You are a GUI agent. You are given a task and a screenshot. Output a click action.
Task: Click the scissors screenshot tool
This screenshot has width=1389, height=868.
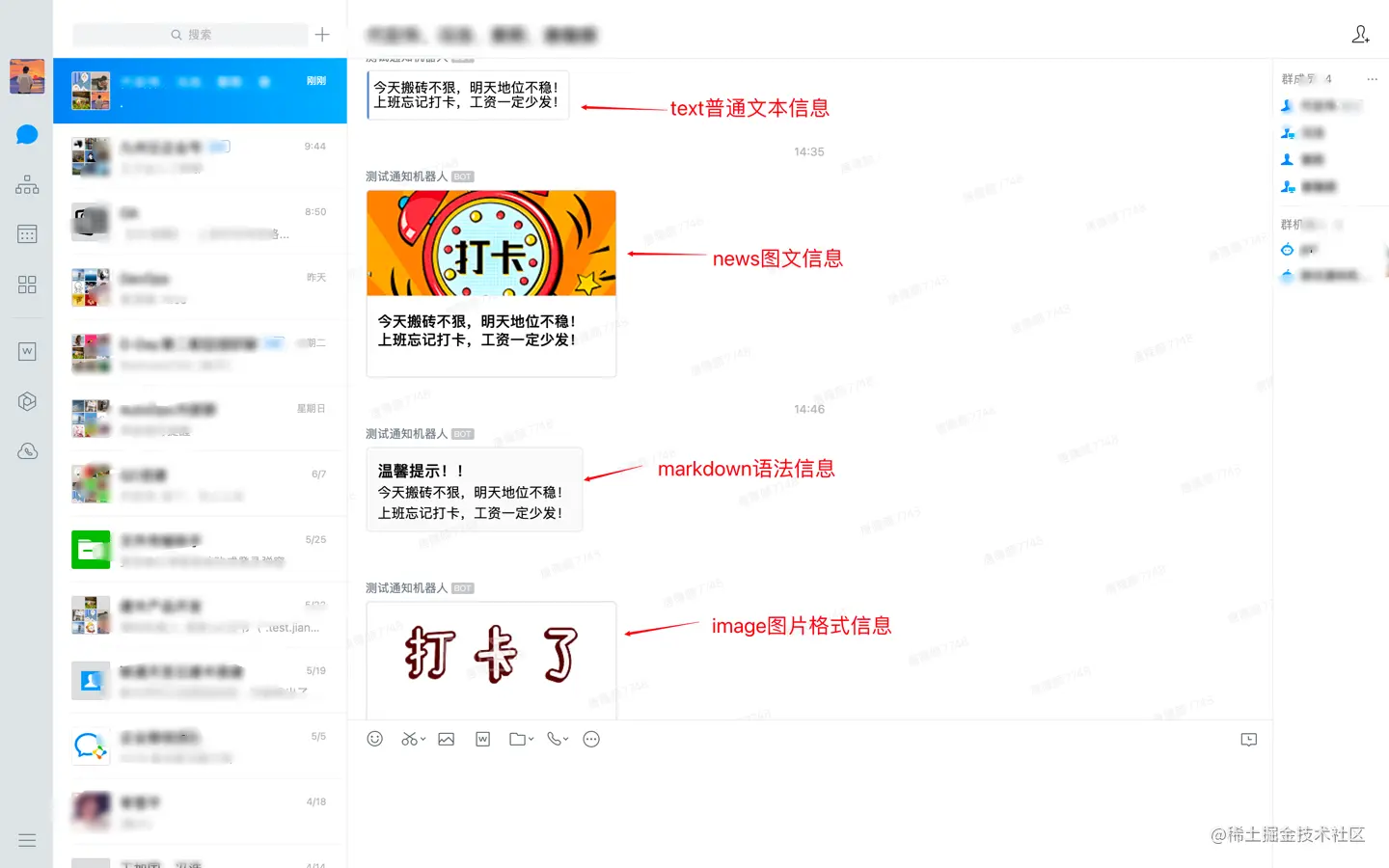pos(409,739)
